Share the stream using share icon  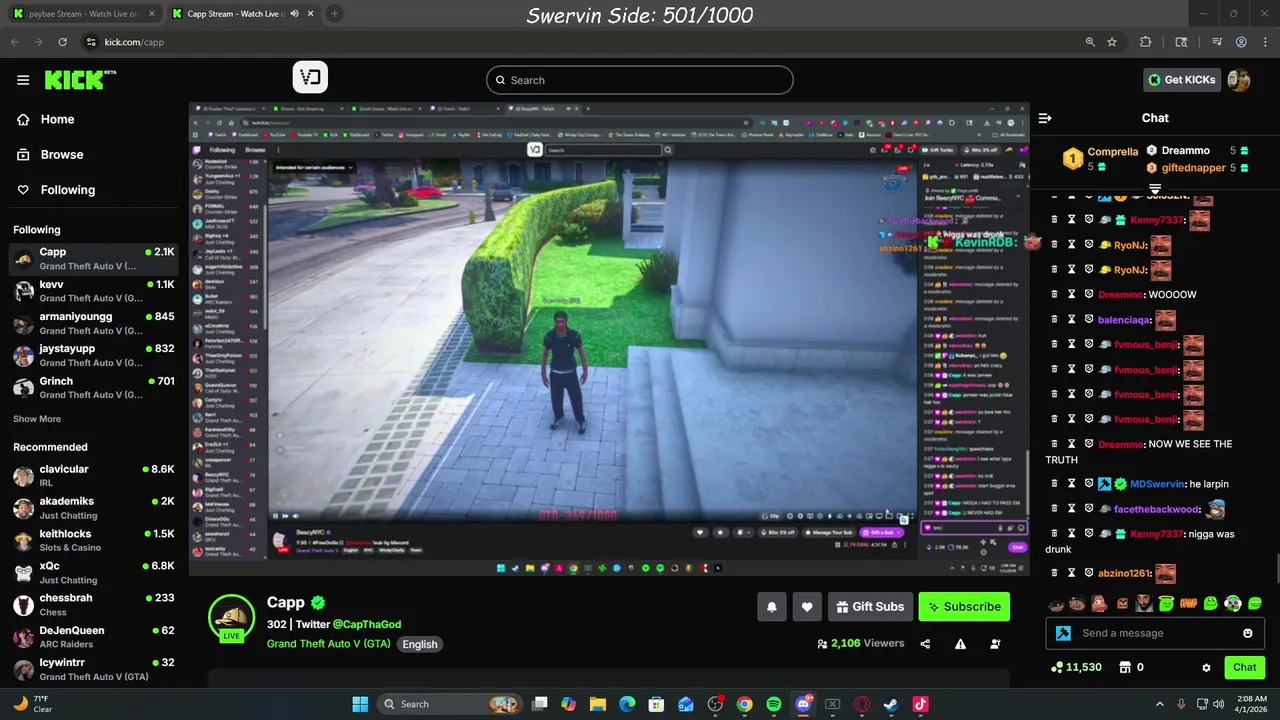925,644
